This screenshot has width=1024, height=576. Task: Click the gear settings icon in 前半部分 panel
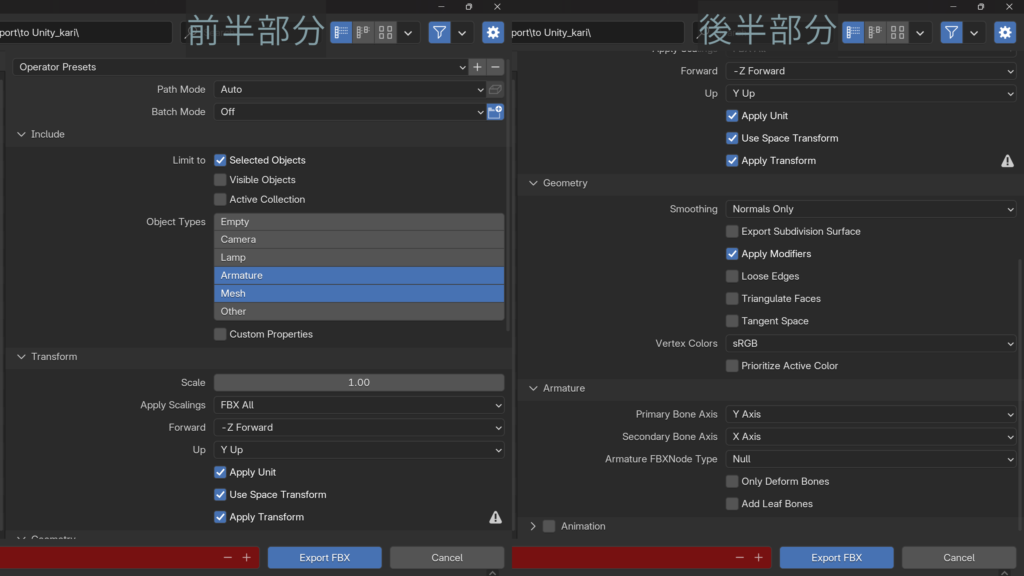pyautogui.click(x=493, y=33)
